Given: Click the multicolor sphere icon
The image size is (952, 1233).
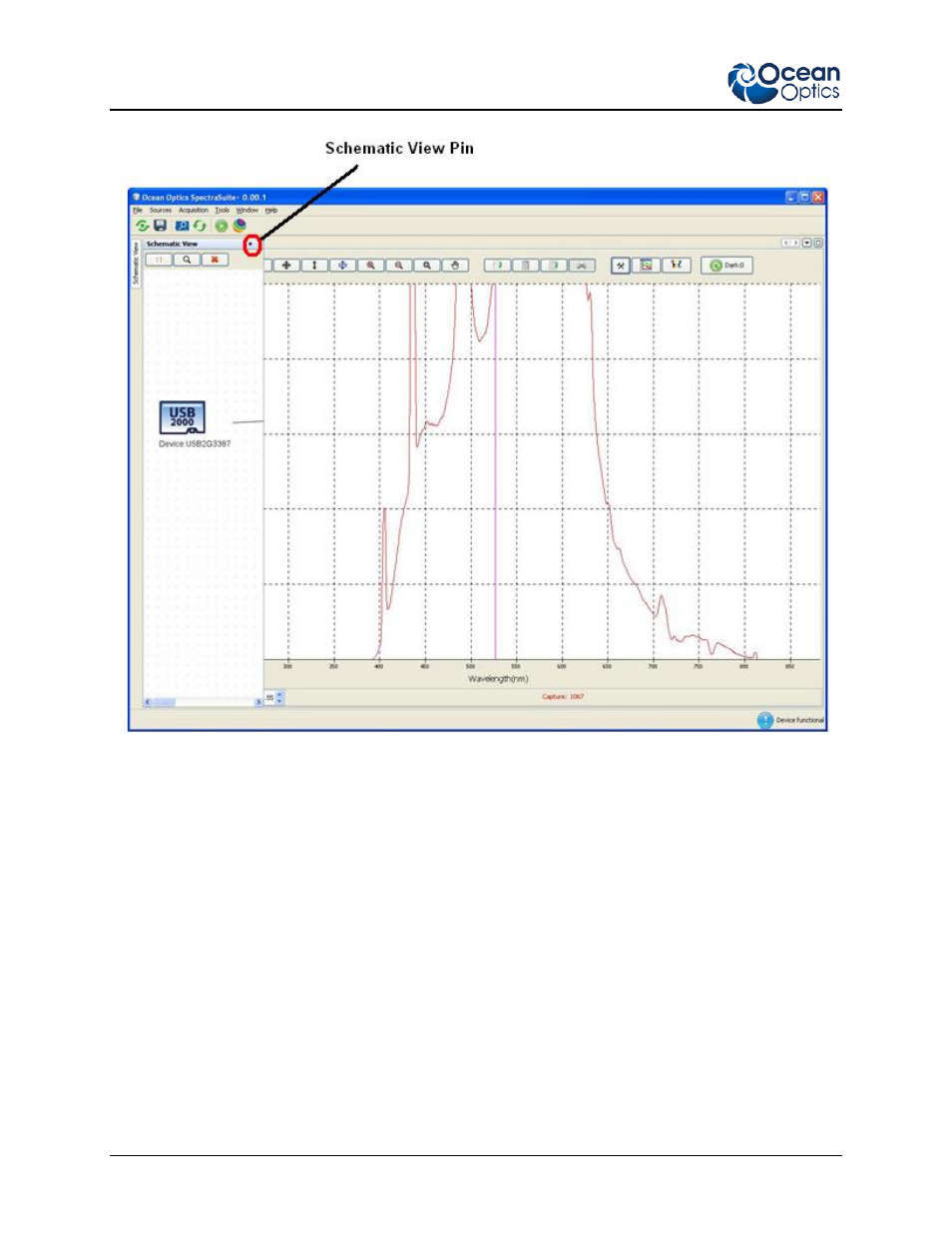Looking at the screenshot, I should (x=239, y=226).
